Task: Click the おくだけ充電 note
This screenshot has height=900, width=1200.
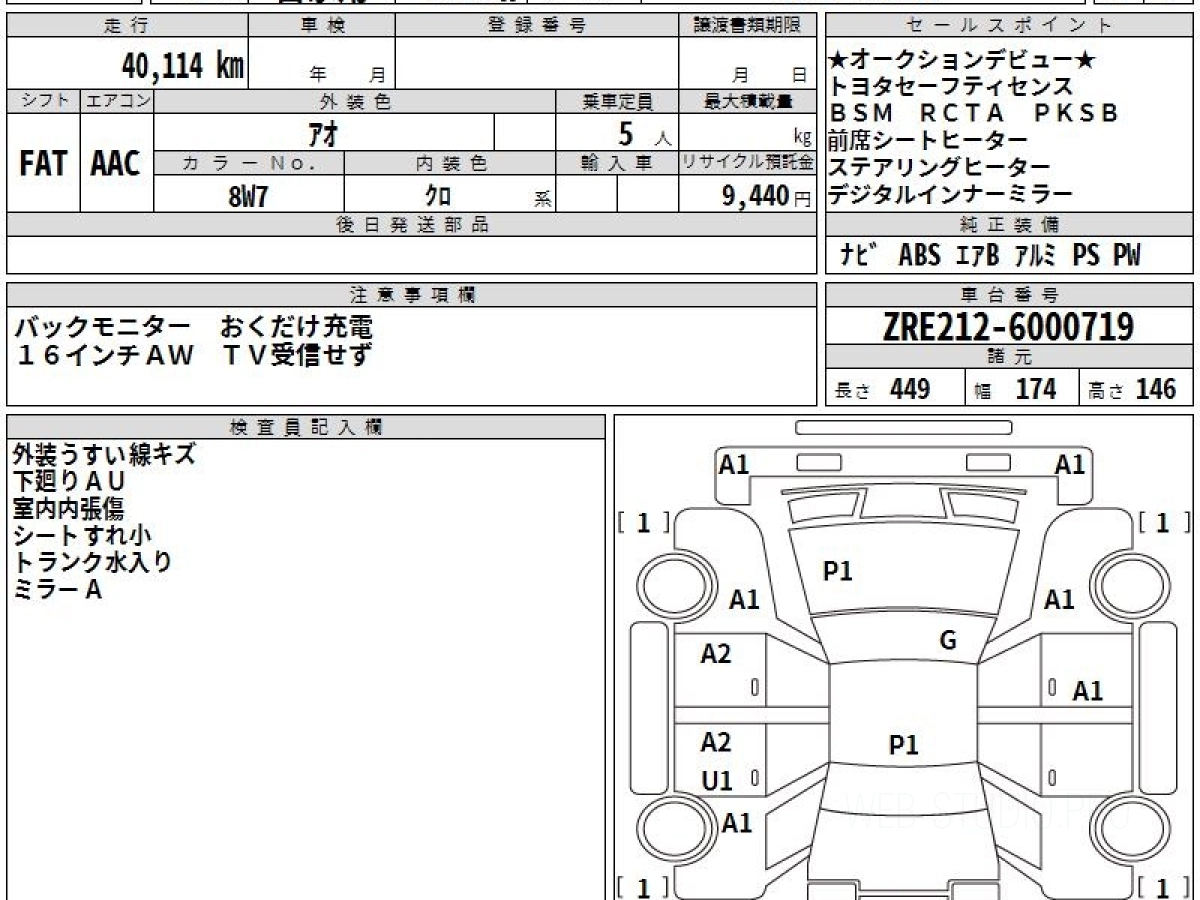Action: pyautogui.click(x=297, y=327)
